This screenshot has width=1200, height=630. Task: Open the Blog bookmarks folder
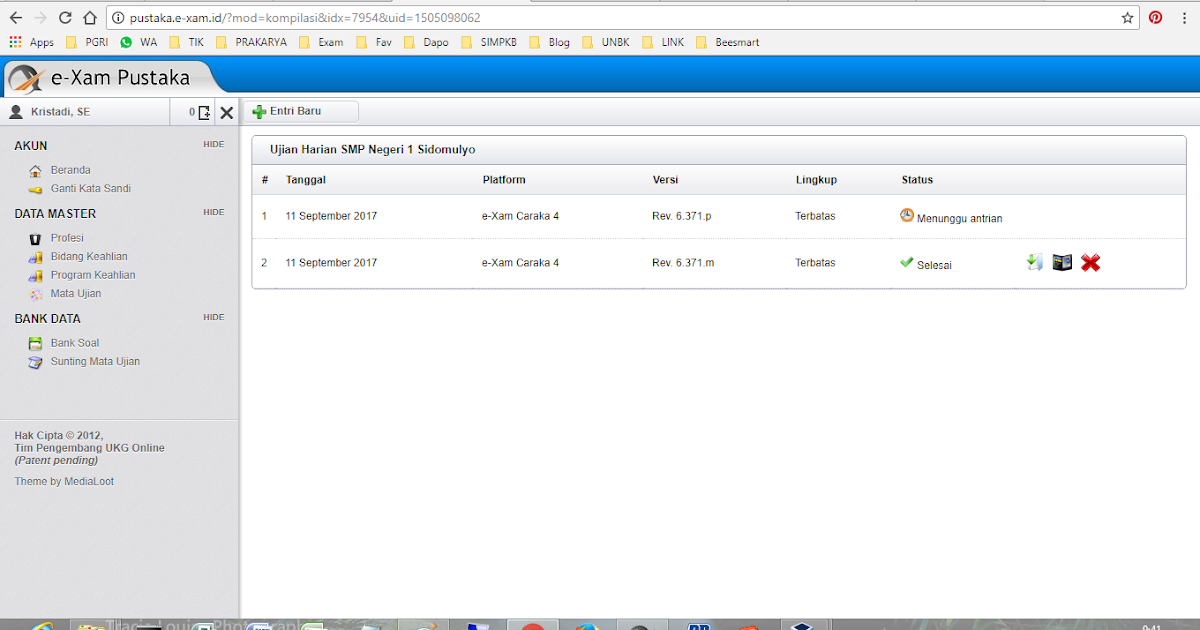click(x=549, y=42)
